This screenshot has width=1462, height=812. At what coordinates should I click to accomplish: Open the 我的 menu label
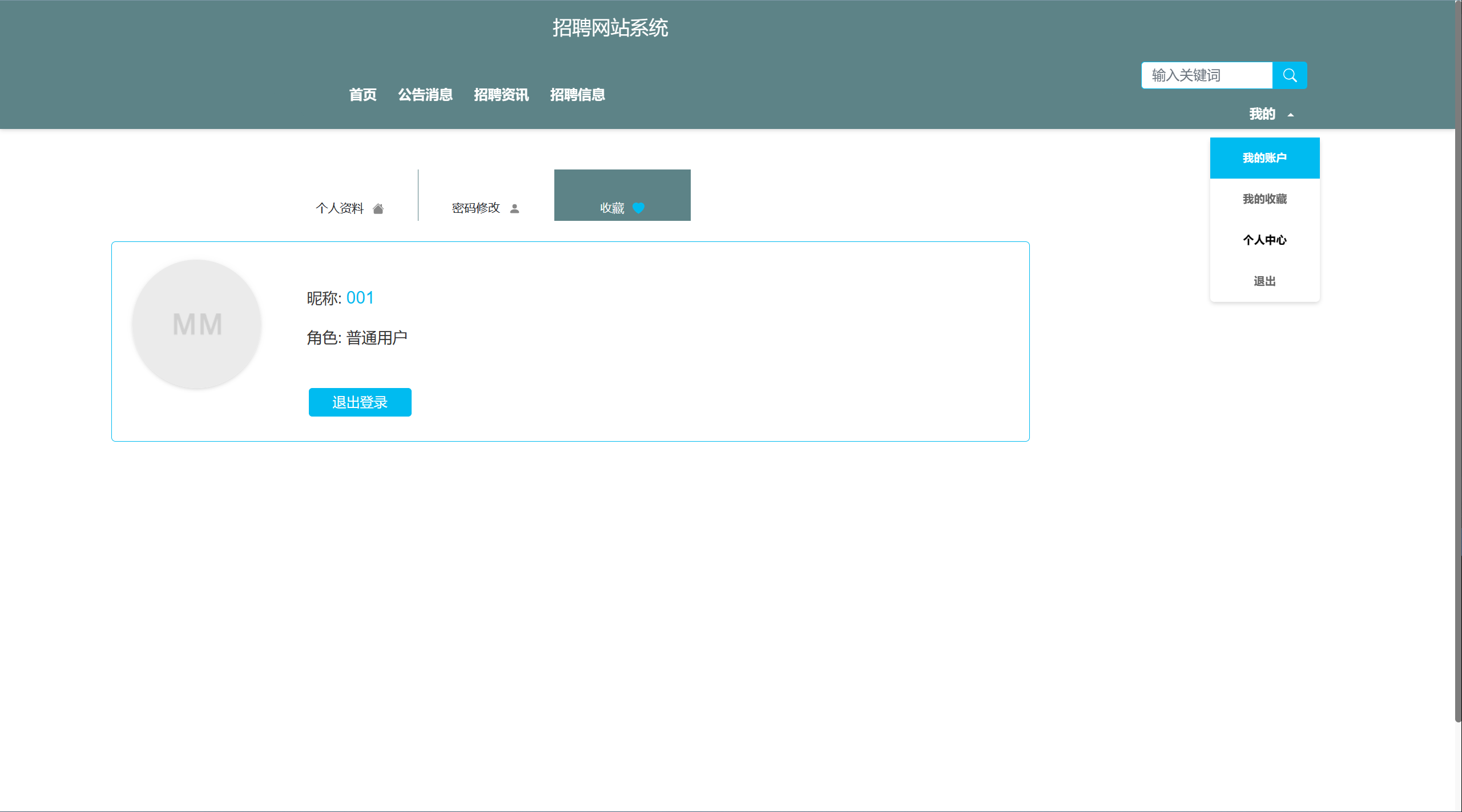[1262, 114]
